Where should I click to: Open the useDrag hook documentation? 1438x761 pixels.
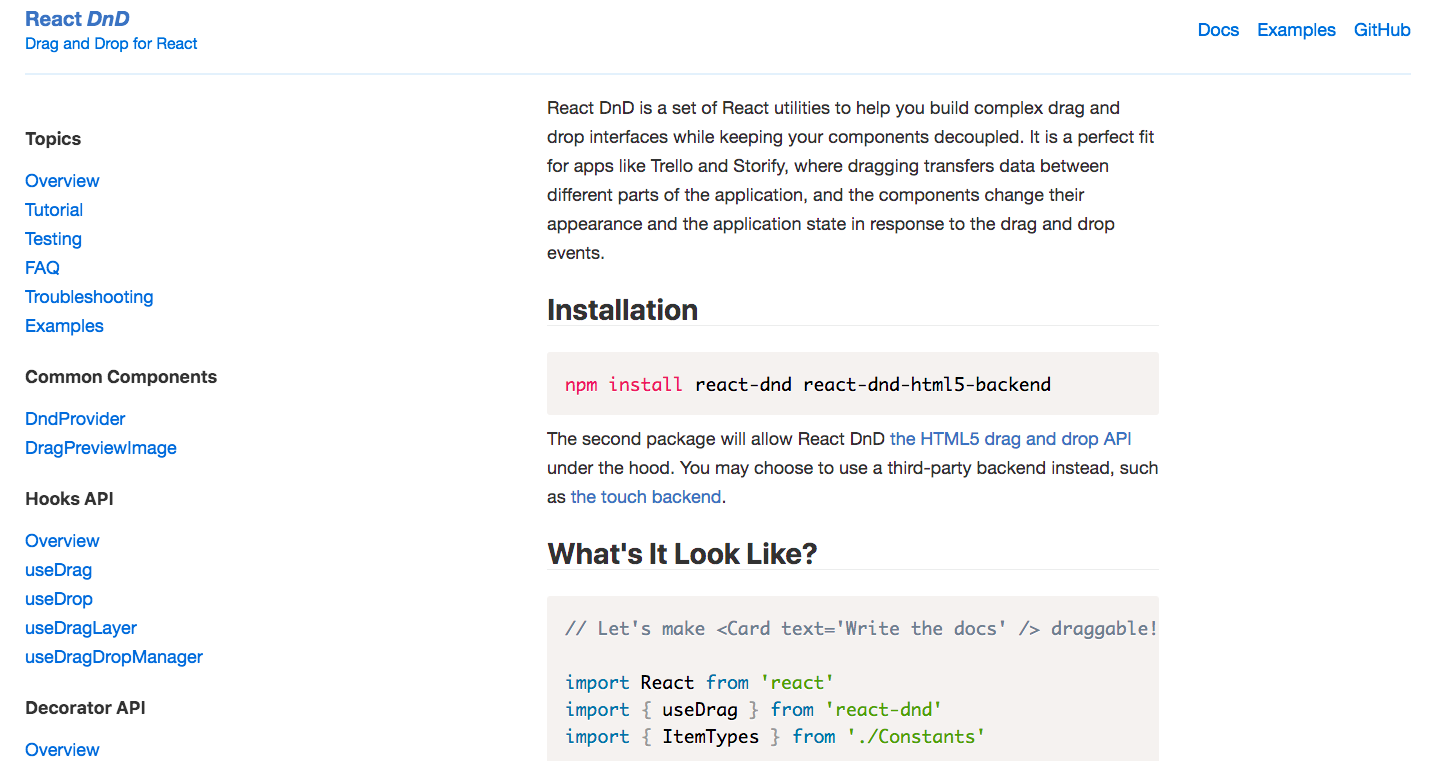(x=58, y=570)
